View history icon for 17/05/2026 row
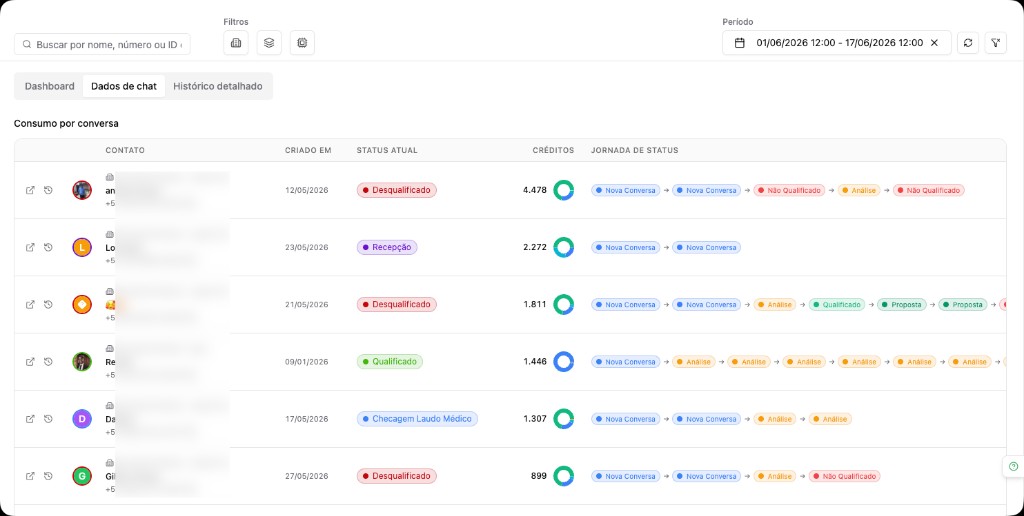 tap(48, 419)
